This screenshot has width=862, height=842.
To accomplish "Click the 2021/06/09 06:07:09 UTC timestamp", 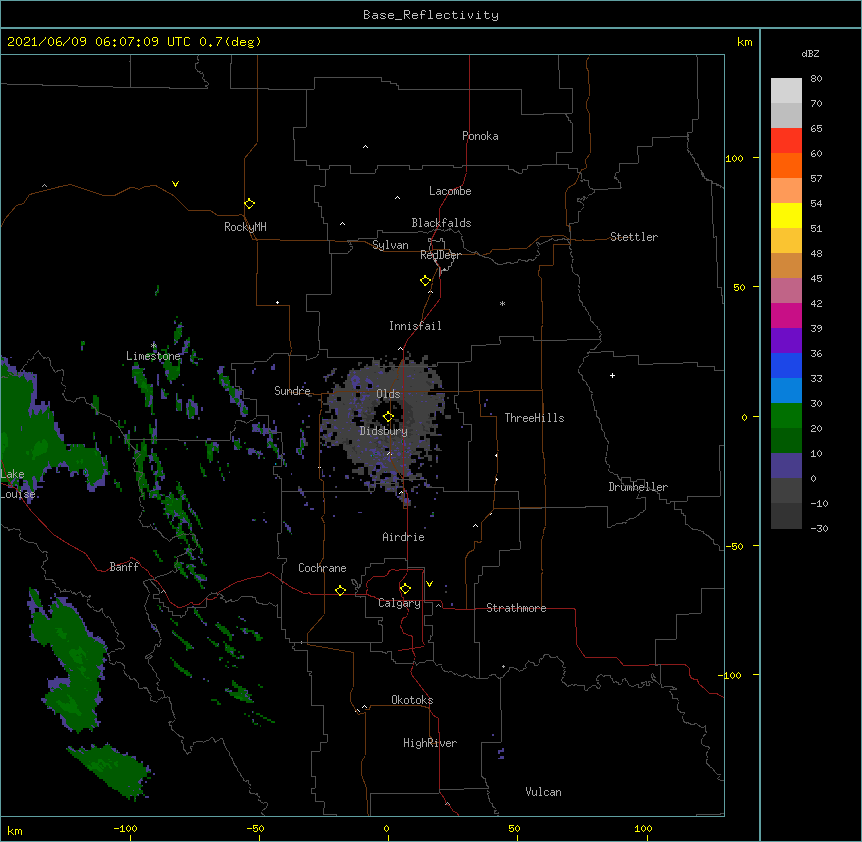I will coord(99,42).
